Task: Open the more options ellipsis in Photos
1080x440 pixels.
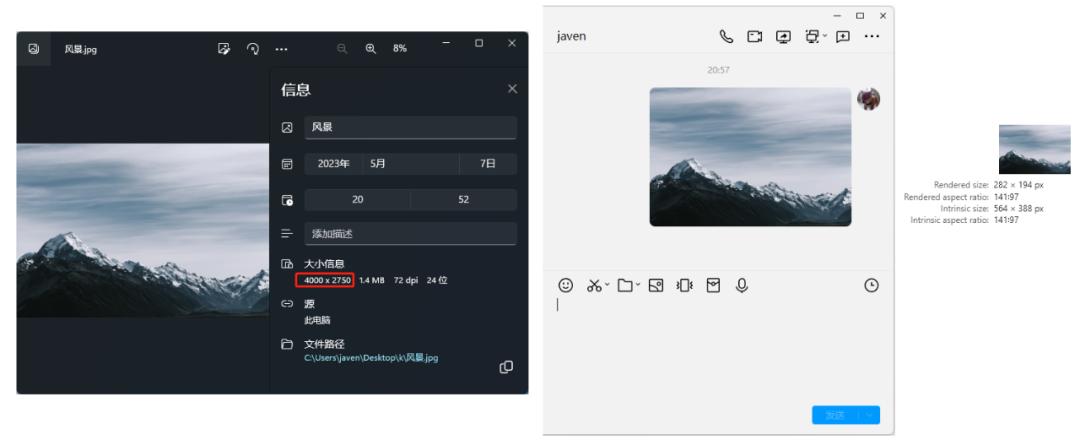Action: click(282, 49)
